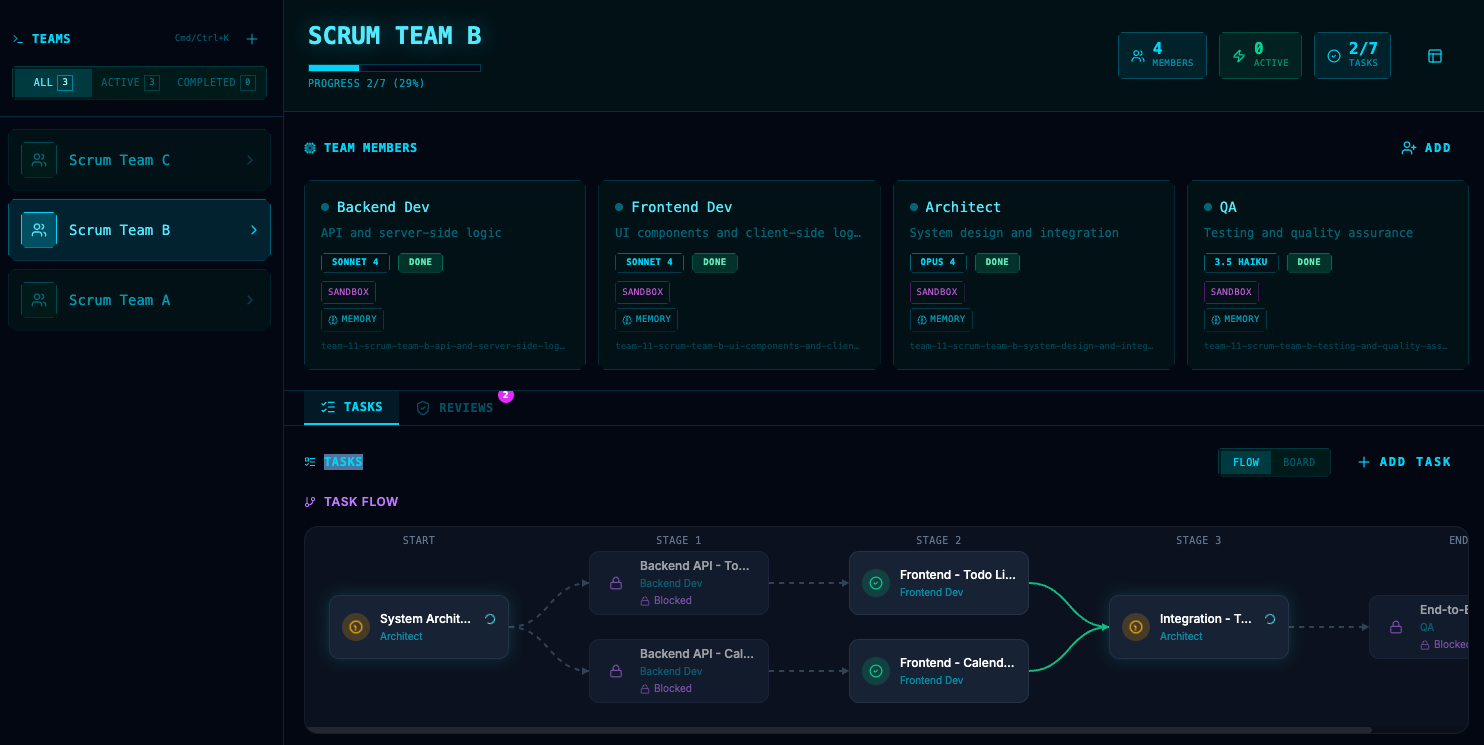This screenshot has width=1484, height=745.
Task: Click the team progress bar
Action: [x=395, y=67]
